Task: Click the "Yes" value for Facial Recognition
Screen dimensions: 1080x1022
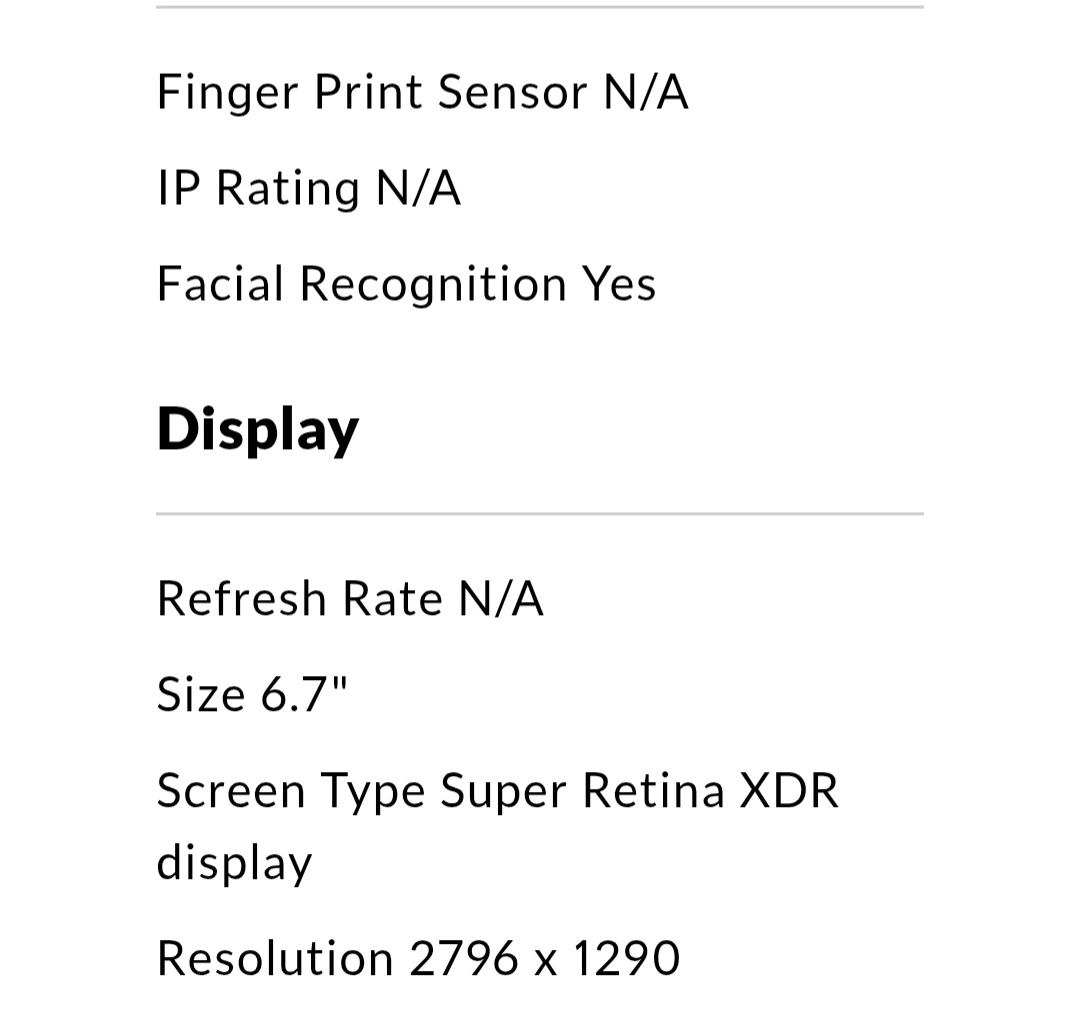Action: [x=619, y=284]
